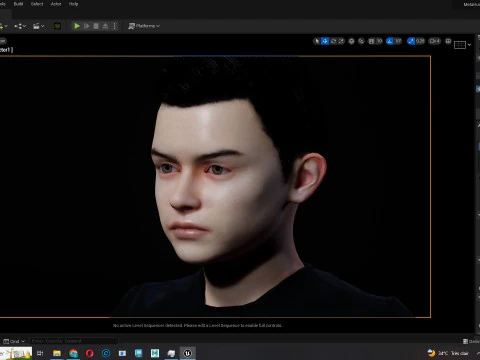Expand the viewport layout chevron

(469, 45)
